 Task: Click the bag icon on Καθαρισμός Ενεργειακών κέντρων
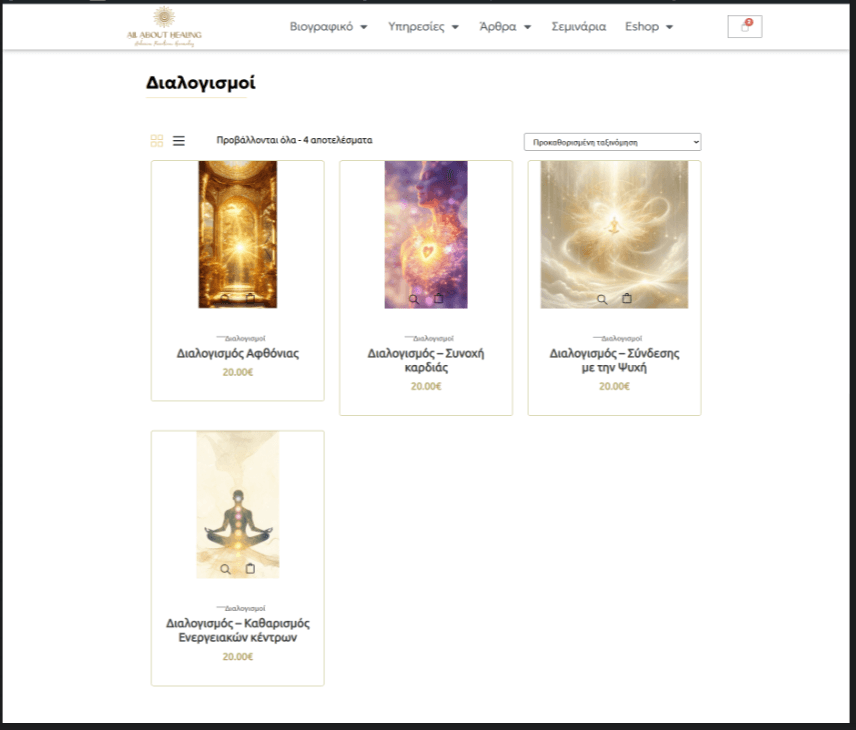pyautogui.click(x=250, y=568)
